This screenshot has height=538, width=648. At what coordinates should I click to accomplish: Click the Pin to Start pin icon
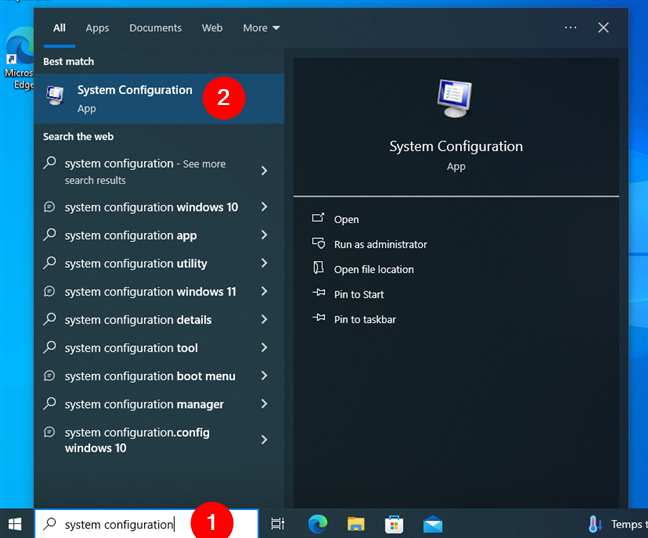[319, 293]
